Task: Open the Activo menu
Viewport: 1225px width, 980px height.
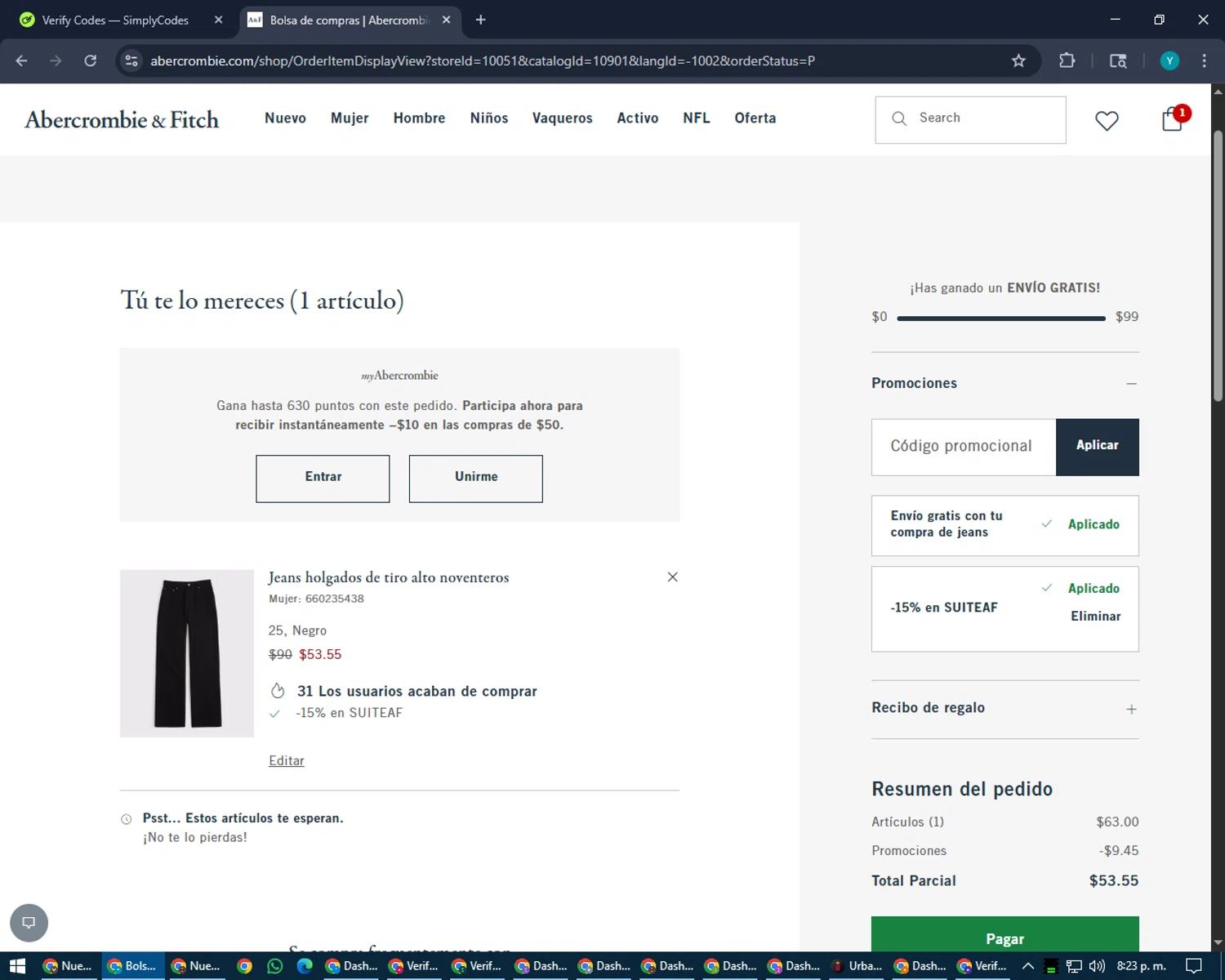Action: point(638,118)
